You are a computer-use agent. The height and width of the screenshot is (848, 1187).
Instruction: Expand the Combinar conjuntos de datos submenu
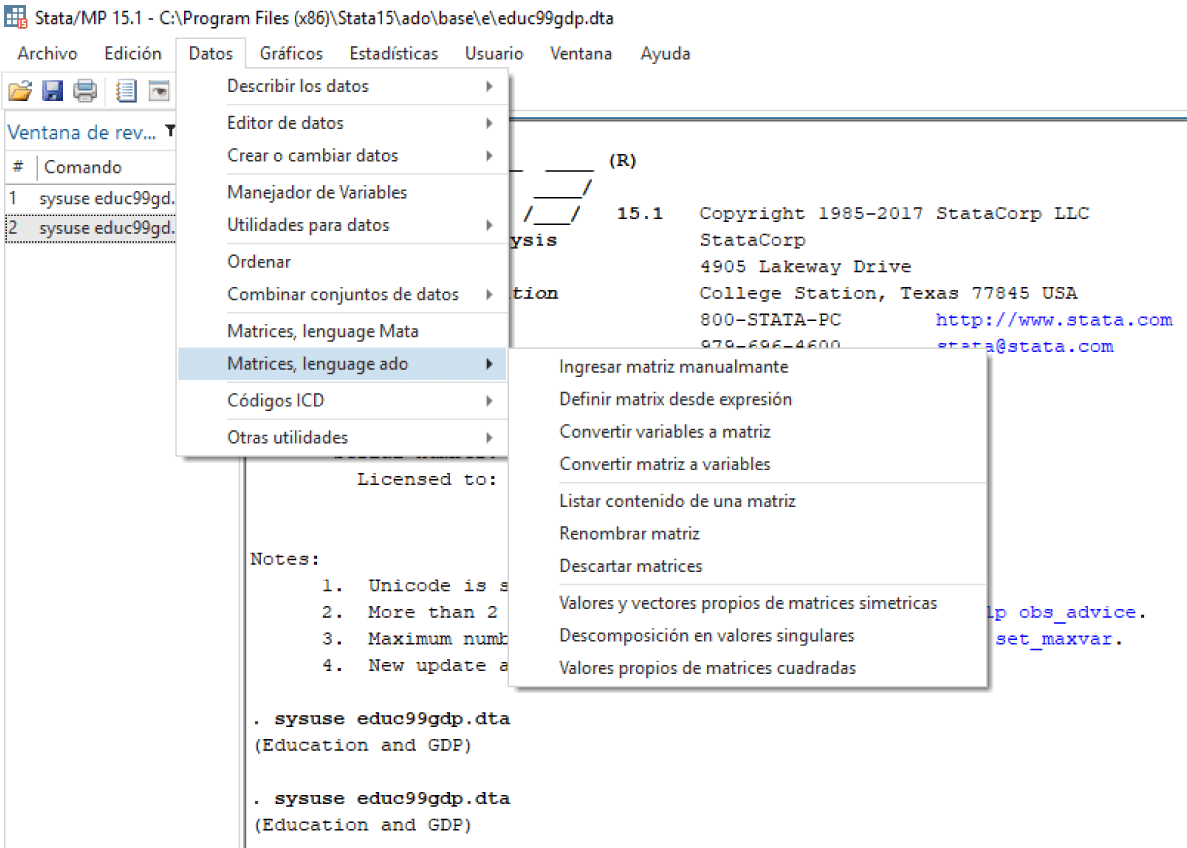point(342,295)
